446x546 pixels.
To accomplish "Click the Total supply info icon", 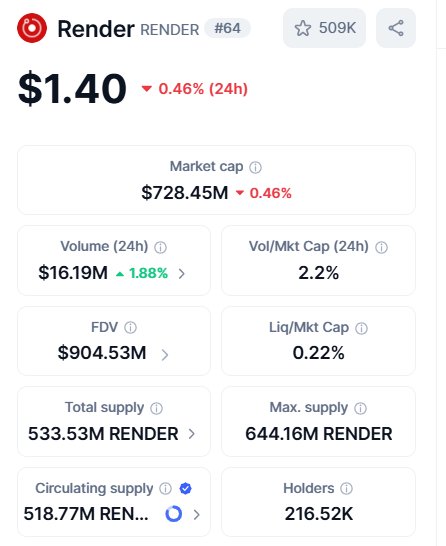I will tap(156, 408).
